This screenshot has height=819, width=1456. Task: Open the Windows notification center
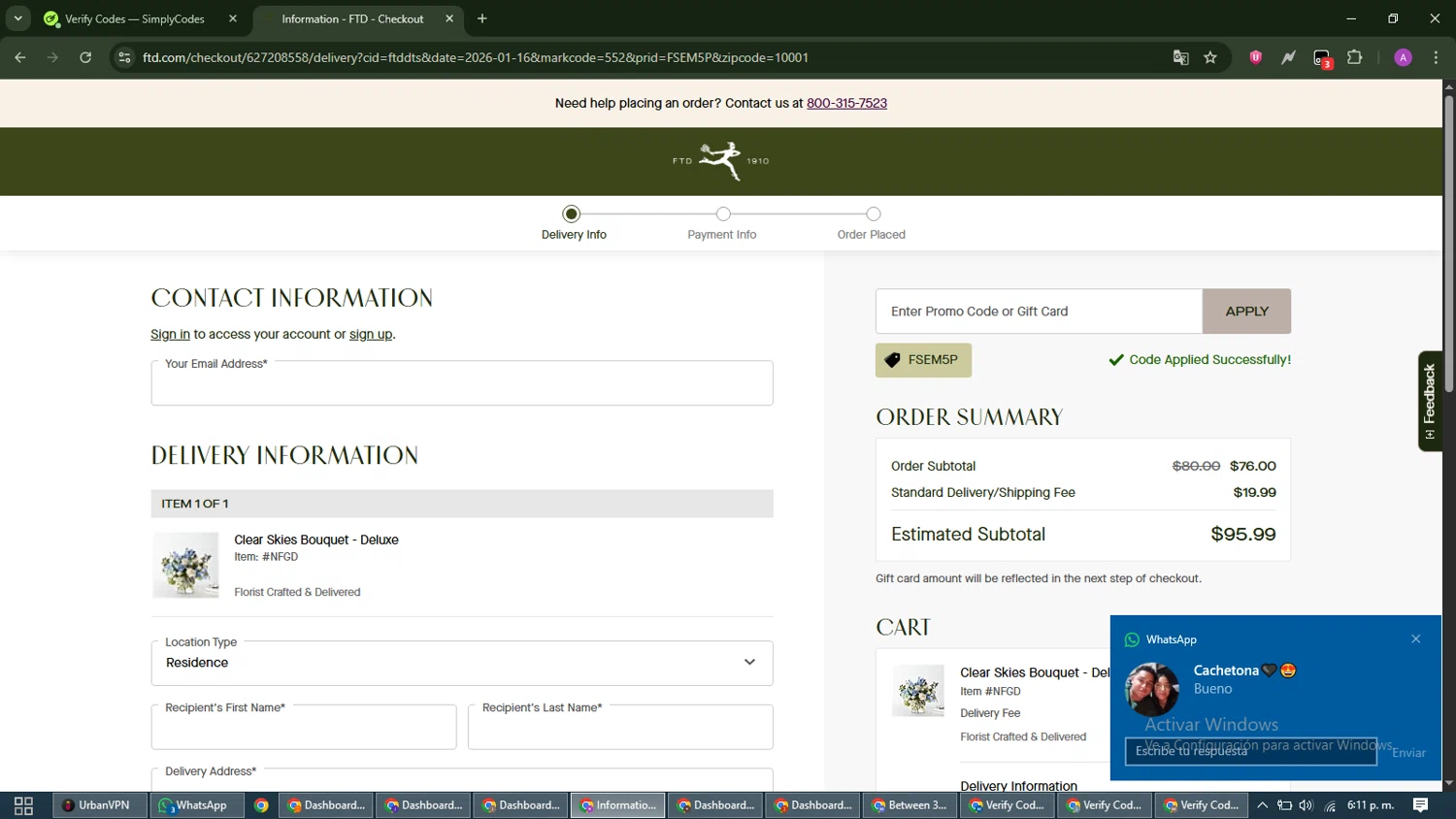tap(1420, 805)
